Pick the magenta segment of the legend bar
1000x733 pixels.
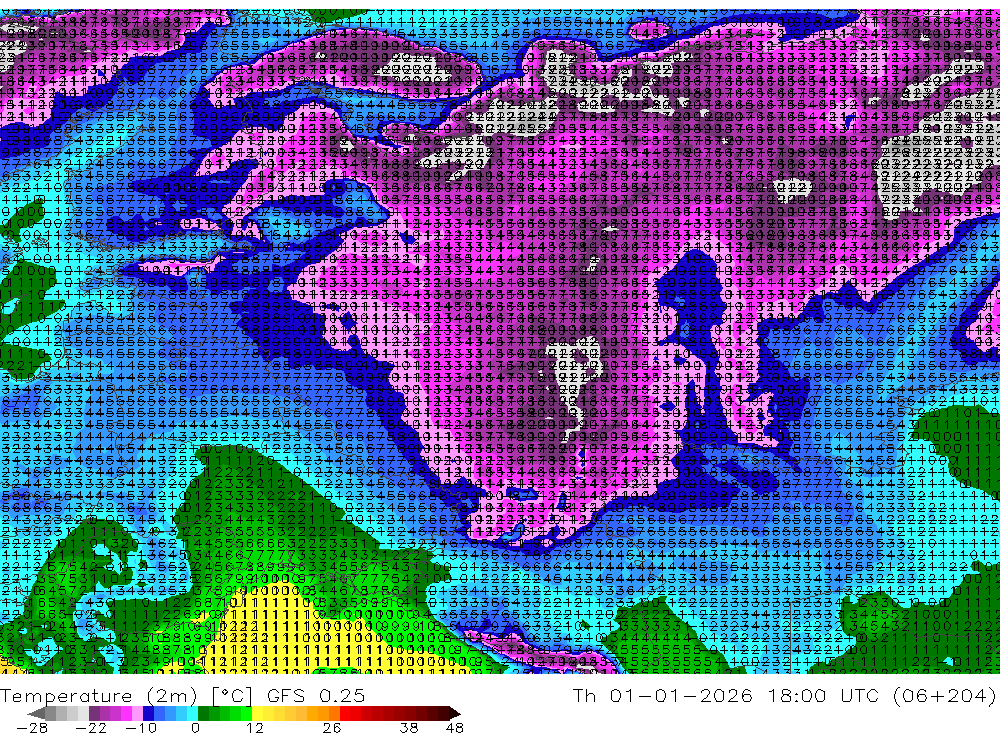point(126,713)
